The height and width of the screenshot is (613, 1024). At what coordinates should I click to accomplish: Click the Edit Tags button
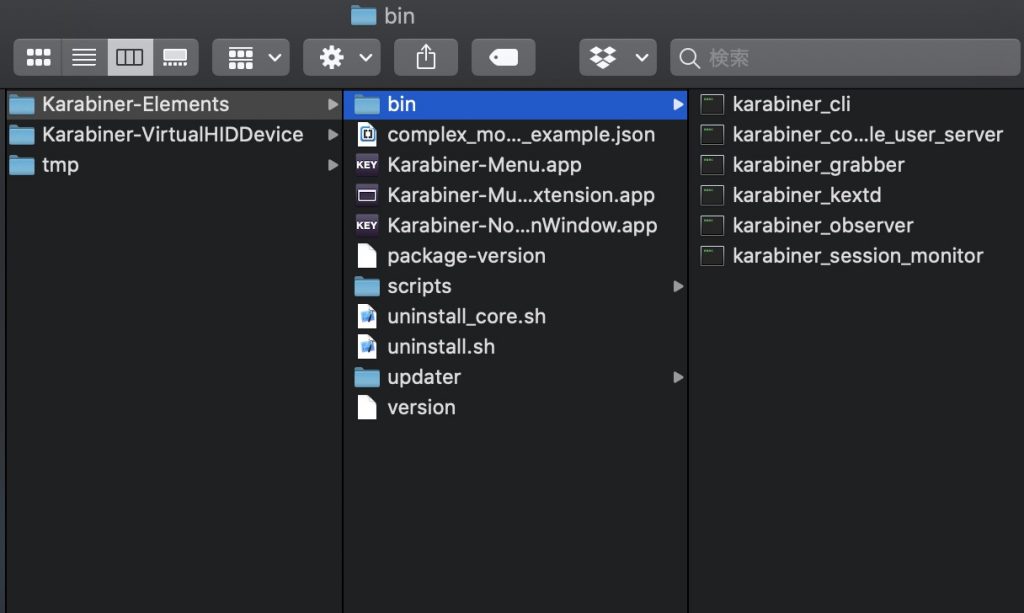(x=504, y=57)
